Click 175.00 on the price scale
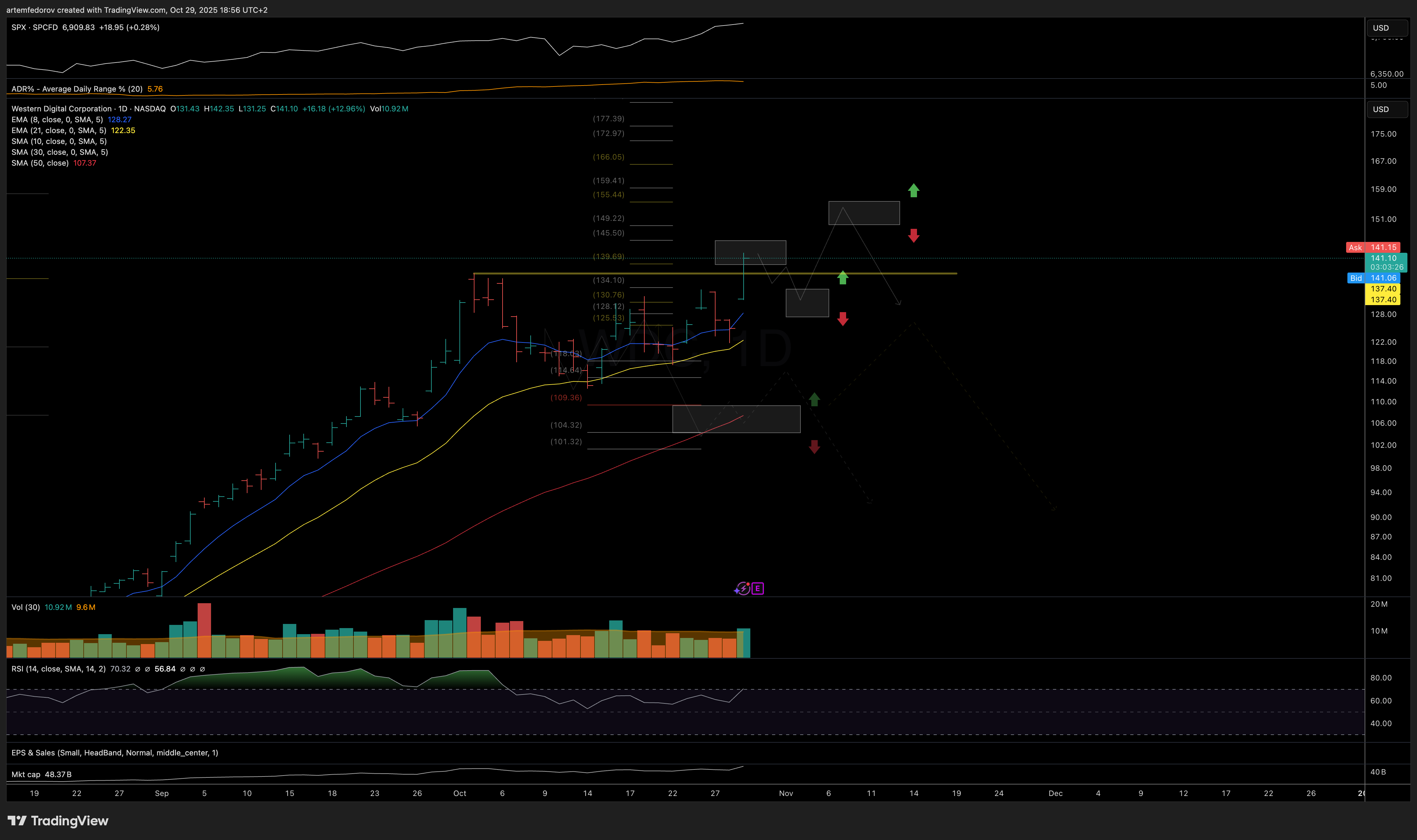 click(1383, 134)
